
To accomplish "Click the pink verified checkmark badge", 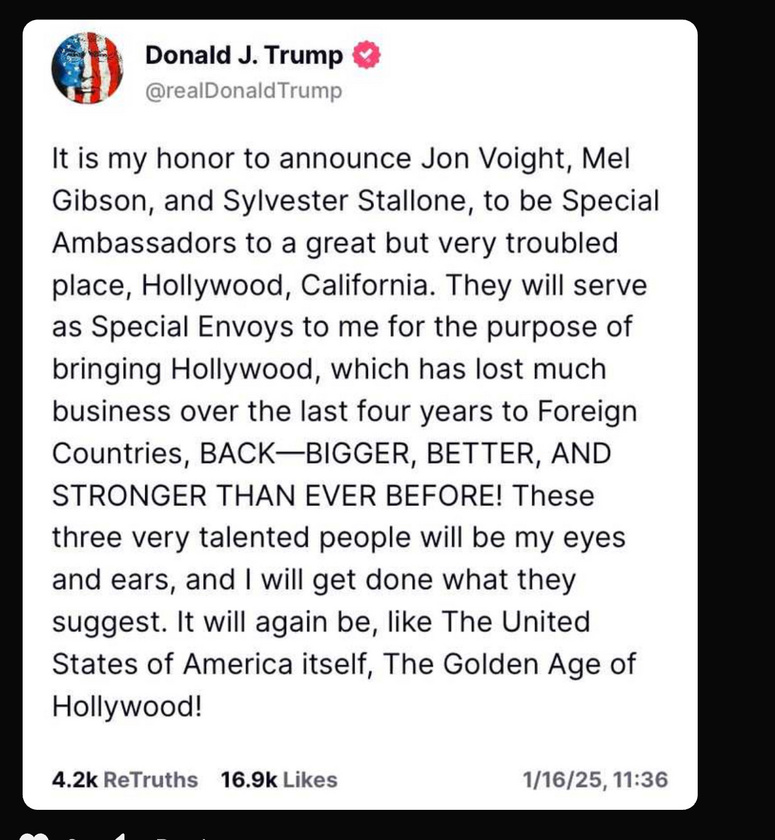I will click(x=366, y=55).
